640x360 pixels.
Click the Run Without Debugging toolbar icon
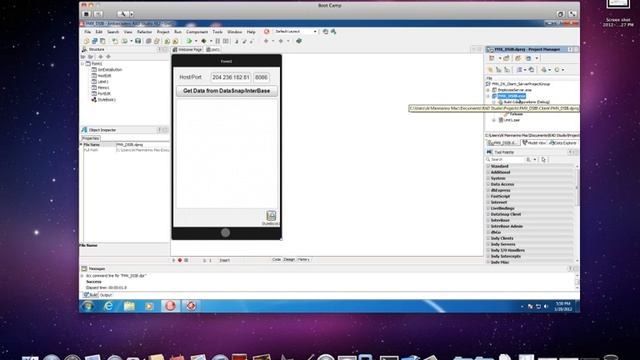(204, 41)
